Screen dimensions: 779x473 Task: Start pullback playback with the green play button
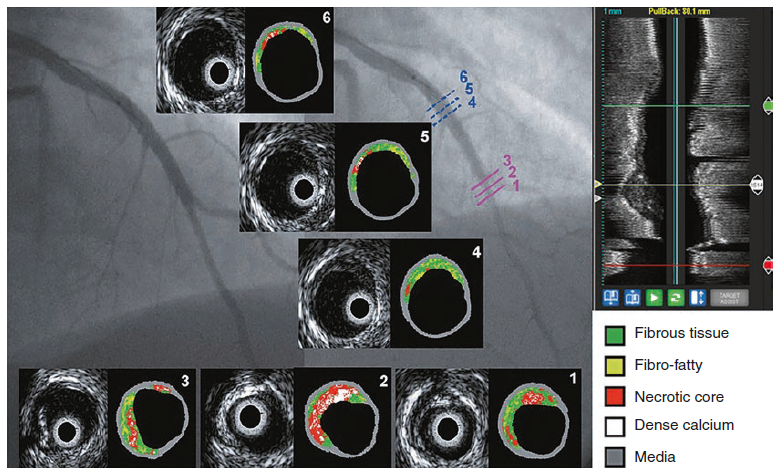click(654, 298)
